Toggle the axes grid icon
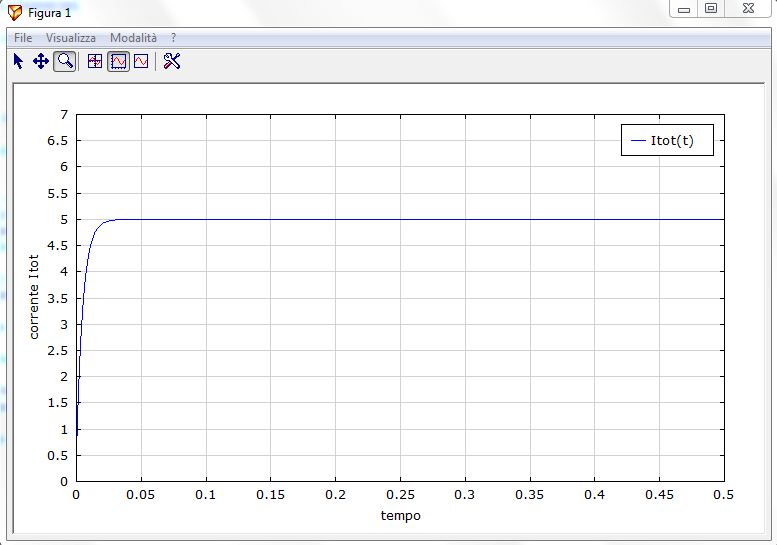Screen dimensions: 777x545 [95, 61]
